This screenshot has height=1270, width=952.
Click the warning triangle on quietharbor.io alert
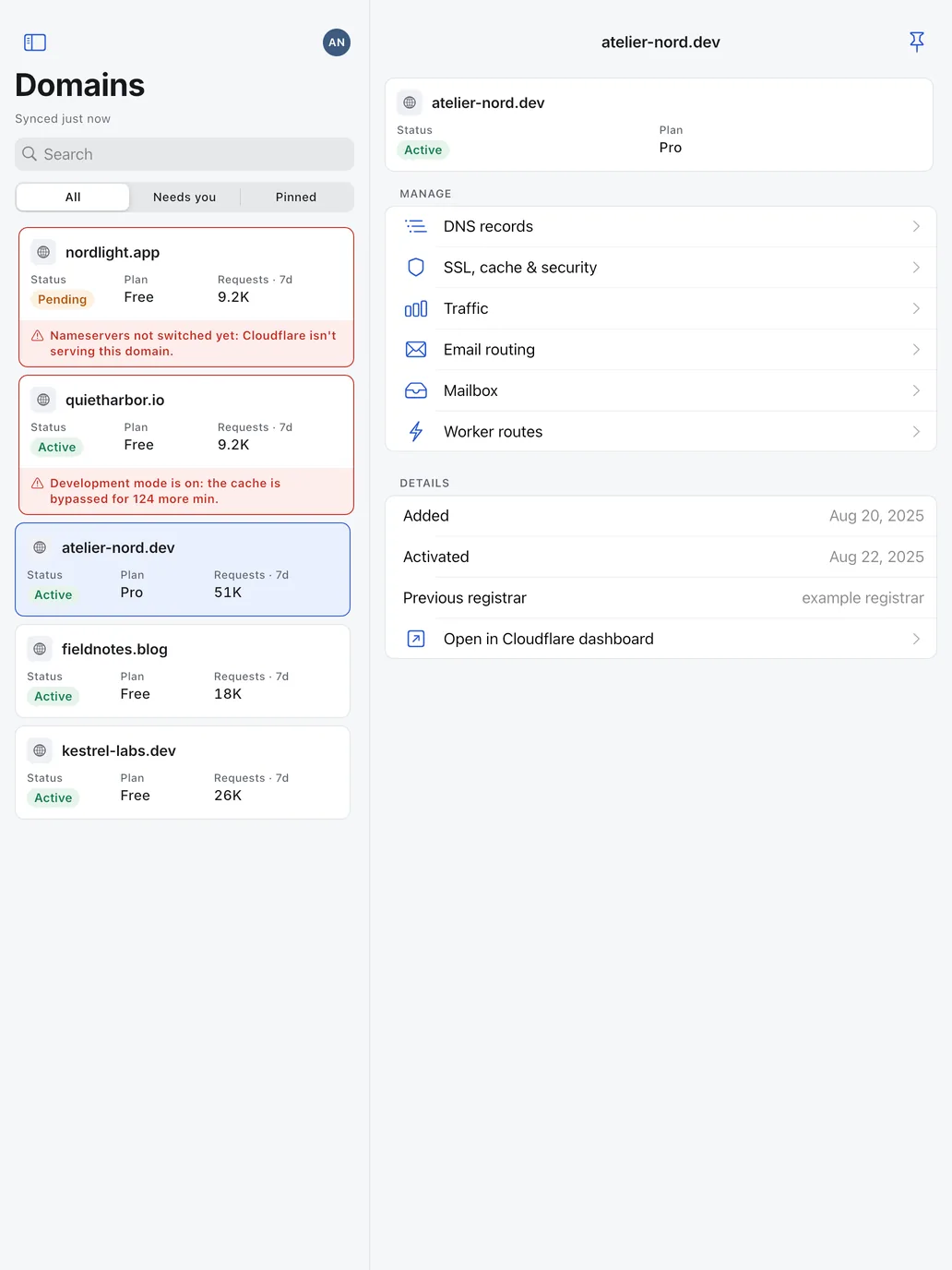(x=38, y=484)
